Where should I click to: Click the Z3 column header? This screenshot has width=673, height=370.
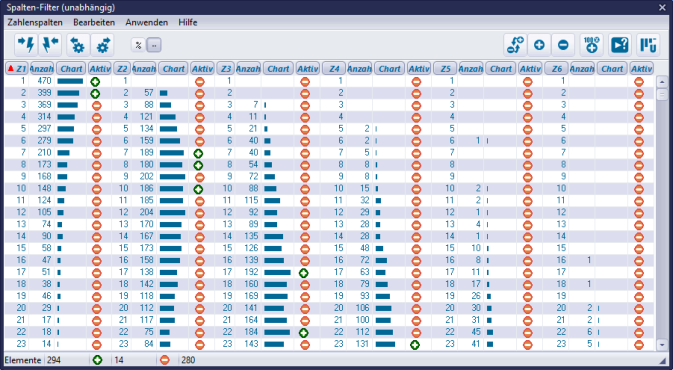pyautogui.click(x=226, y=69)
